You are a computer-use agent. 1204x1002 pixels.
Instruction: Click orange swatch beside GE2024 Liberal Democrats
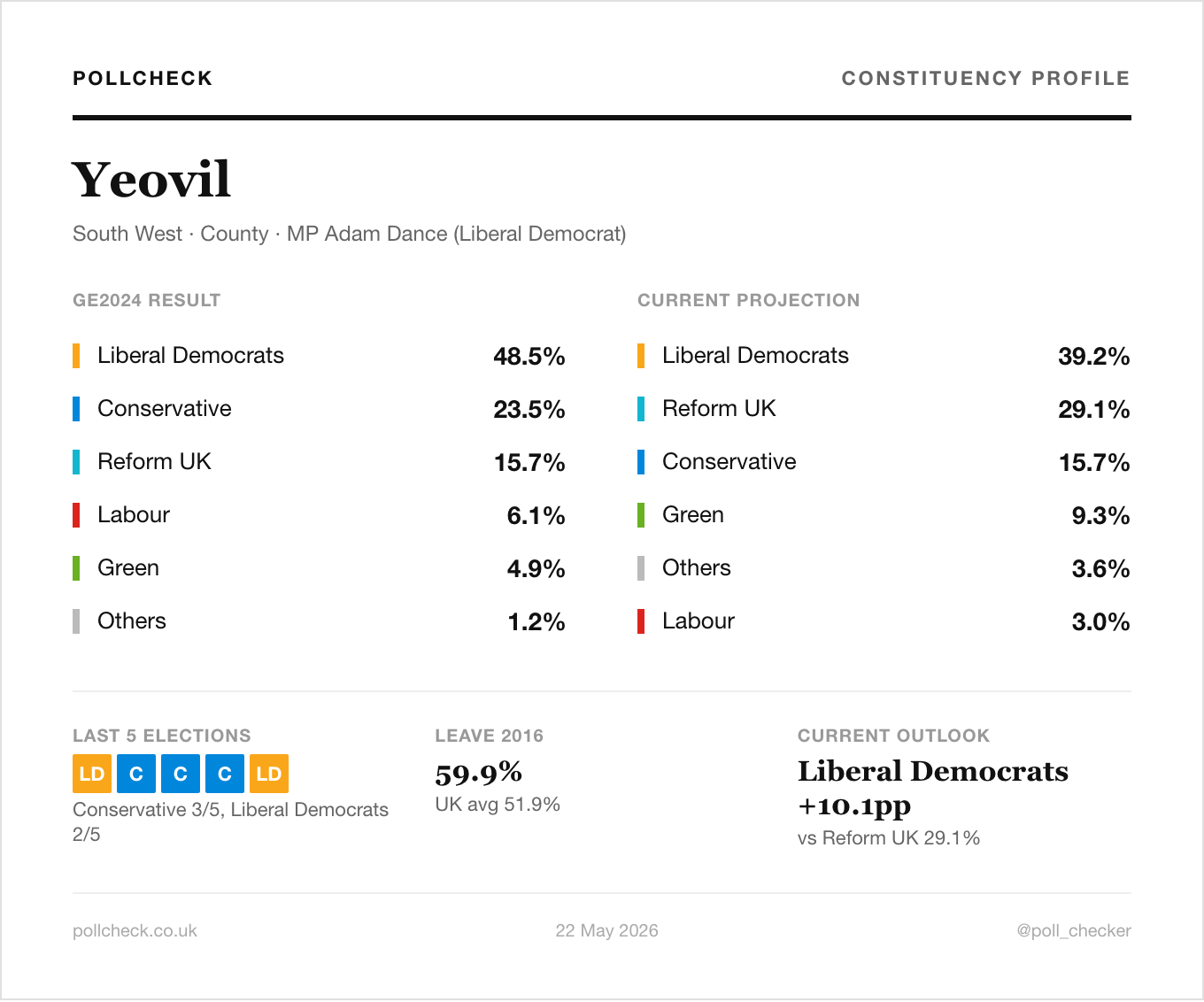point(76,356)
